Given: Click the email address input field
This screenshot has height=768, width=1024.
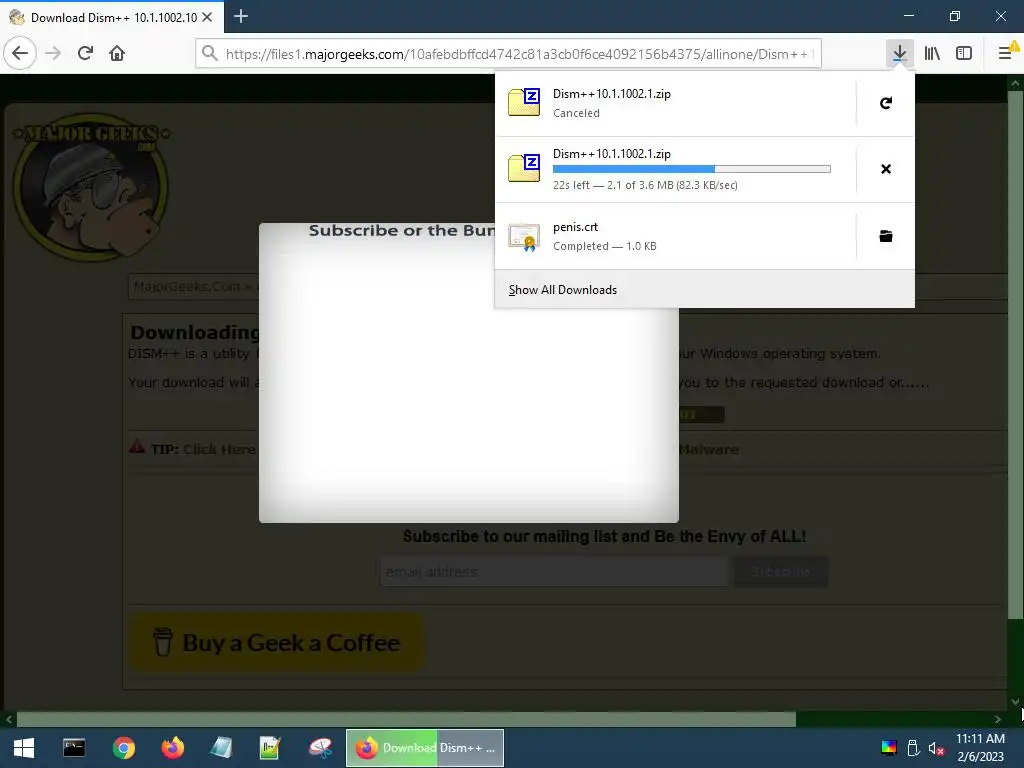Looking at the screenshot, I should pyautogui.click(x=554, y=571).
